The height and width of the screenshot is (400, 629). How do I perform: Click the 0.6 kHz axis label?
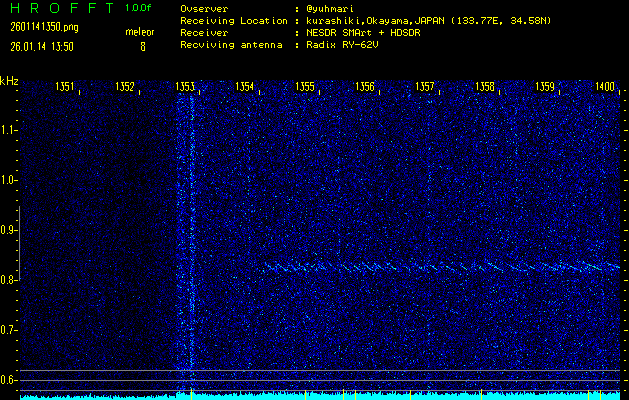(x=9, y=380)
